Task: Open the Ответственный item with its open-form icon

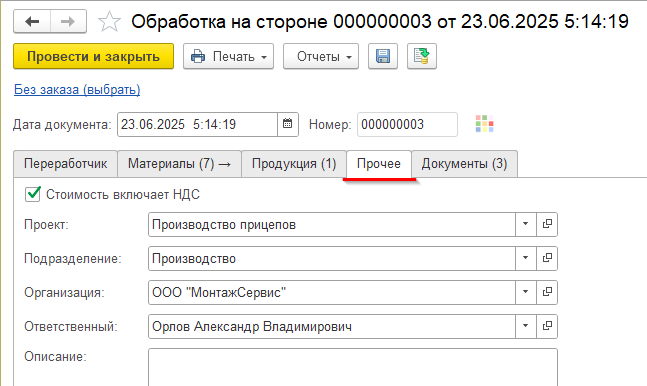Action: (547, 326)
